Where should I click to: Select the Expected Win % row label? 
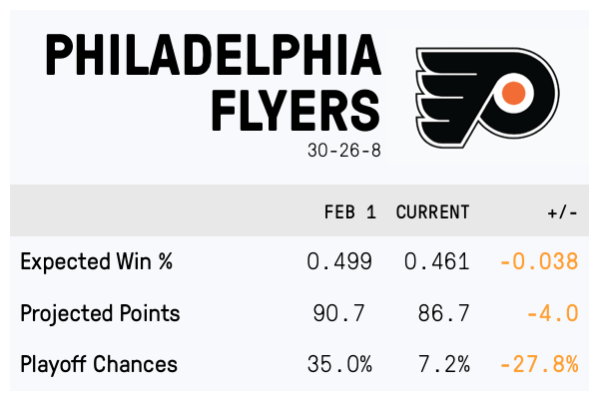[x=97, y=262]
